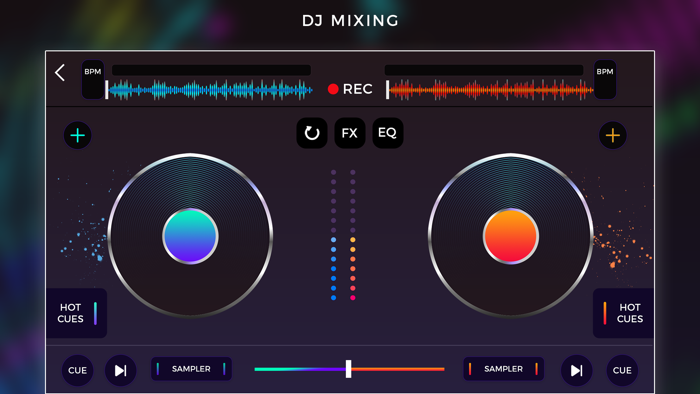
Task: Click the blue left deck waveform
Action: pyautogui.click(x=210, y=90)
